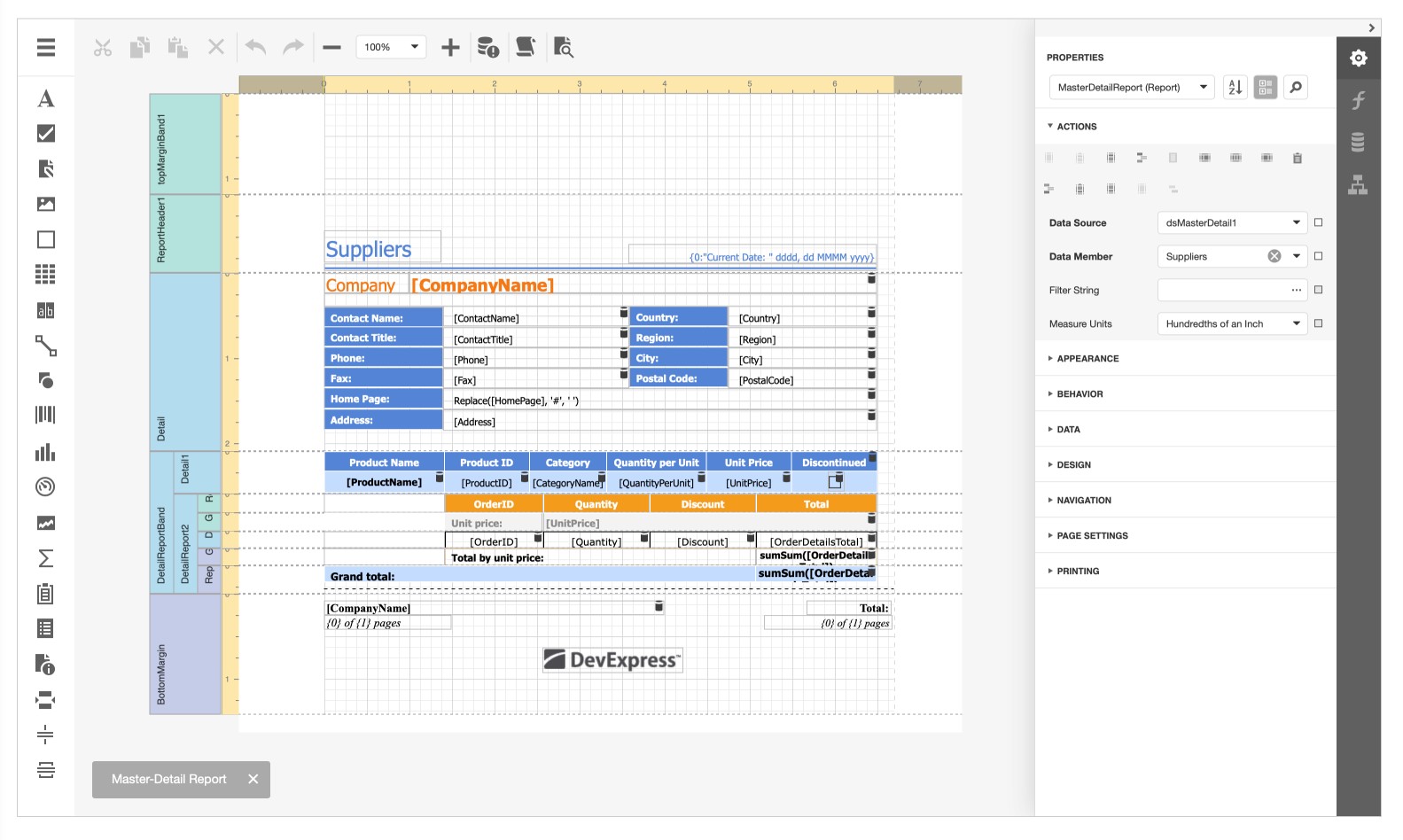The height and width of the screenshot is (840, 1403).
Task: Select the Line tool in toolbox
Action: (46, 346)
